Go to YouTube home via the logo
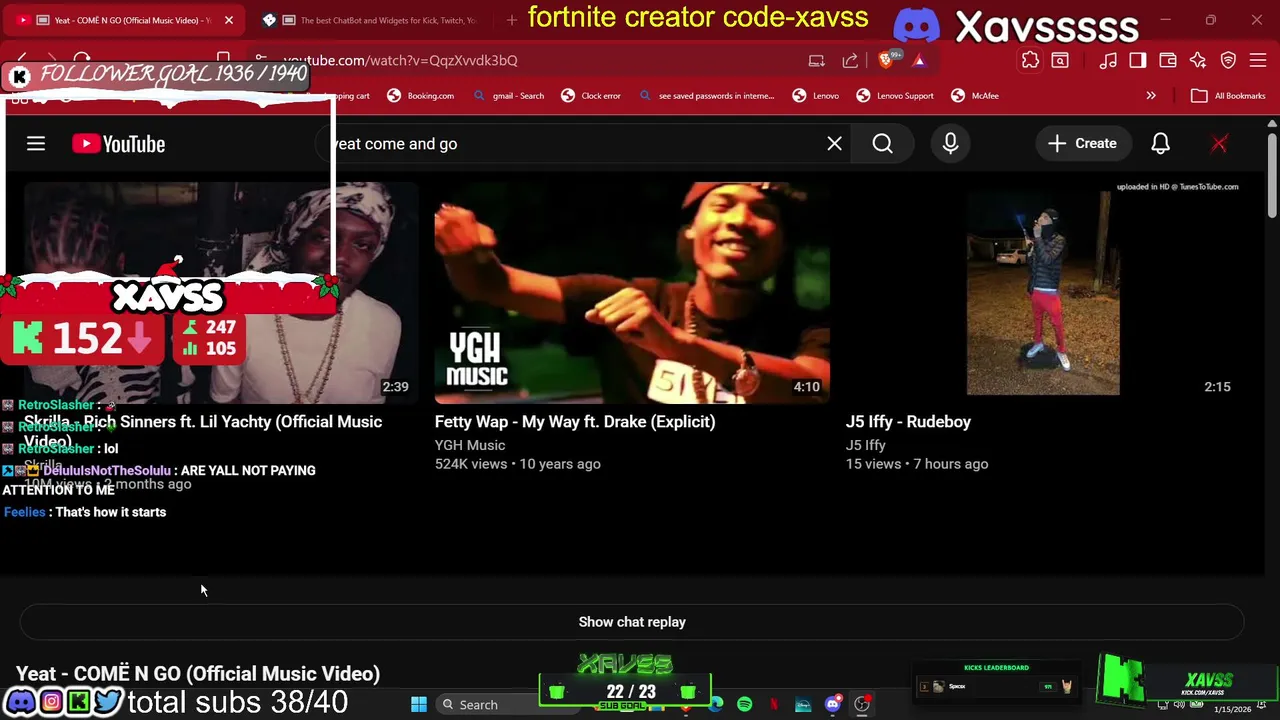Screen dimensions: 1280x720 click(x=118, y=144)
